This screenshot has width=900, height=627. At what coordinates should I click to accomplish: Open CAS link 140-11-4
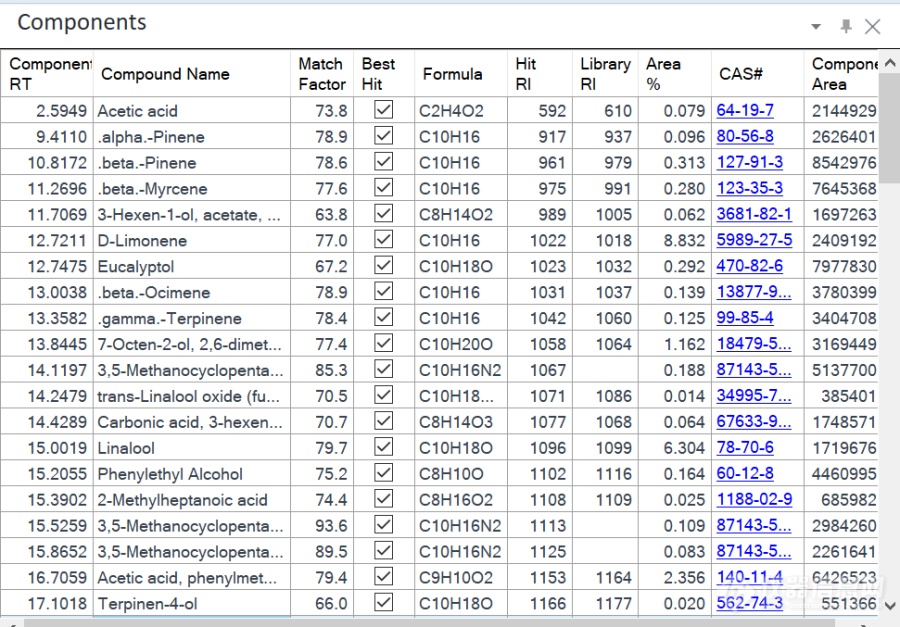(x=749, y=577)
